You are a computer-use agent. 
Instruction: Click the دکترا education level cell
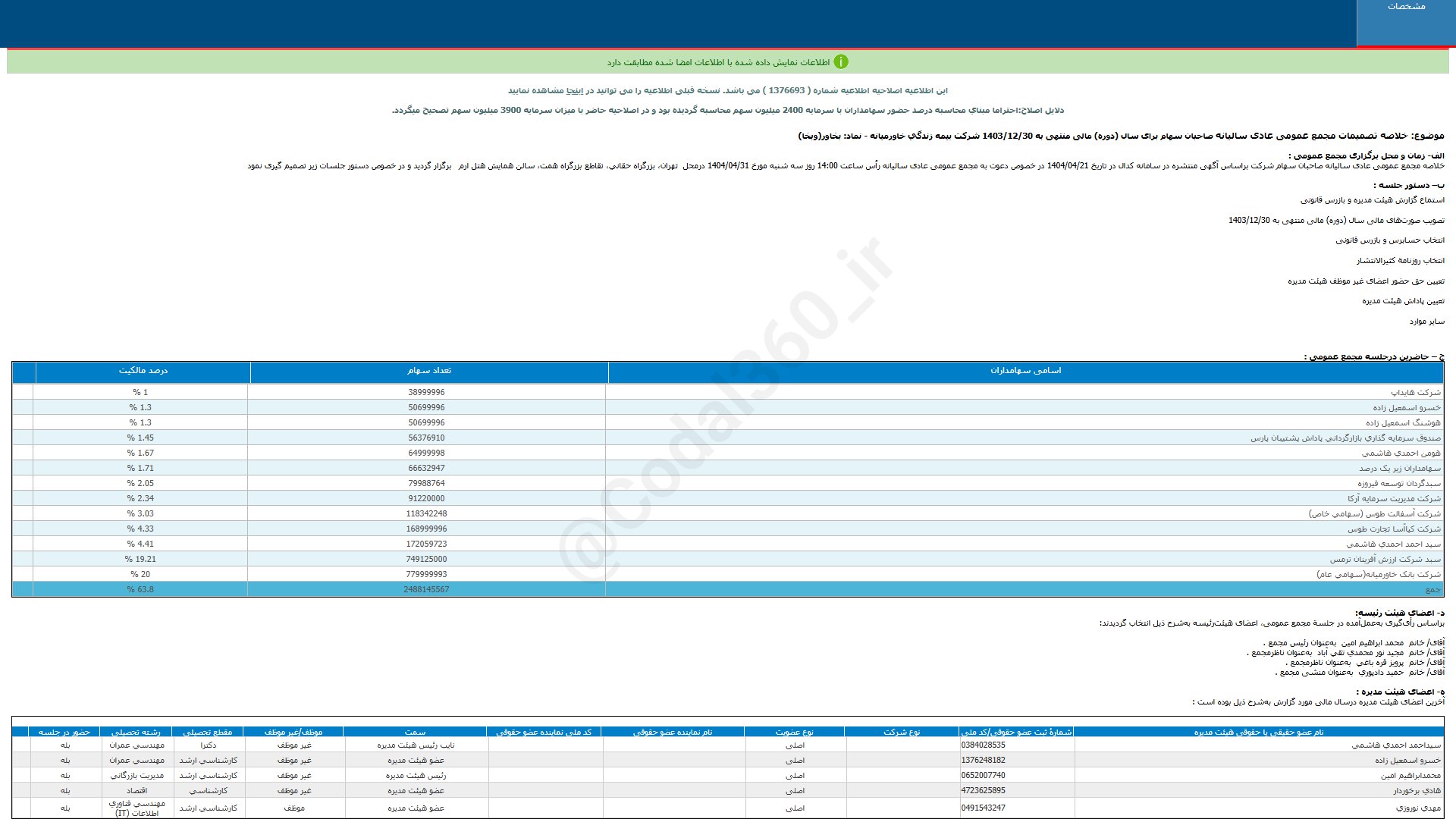click(x=209, y=745)
